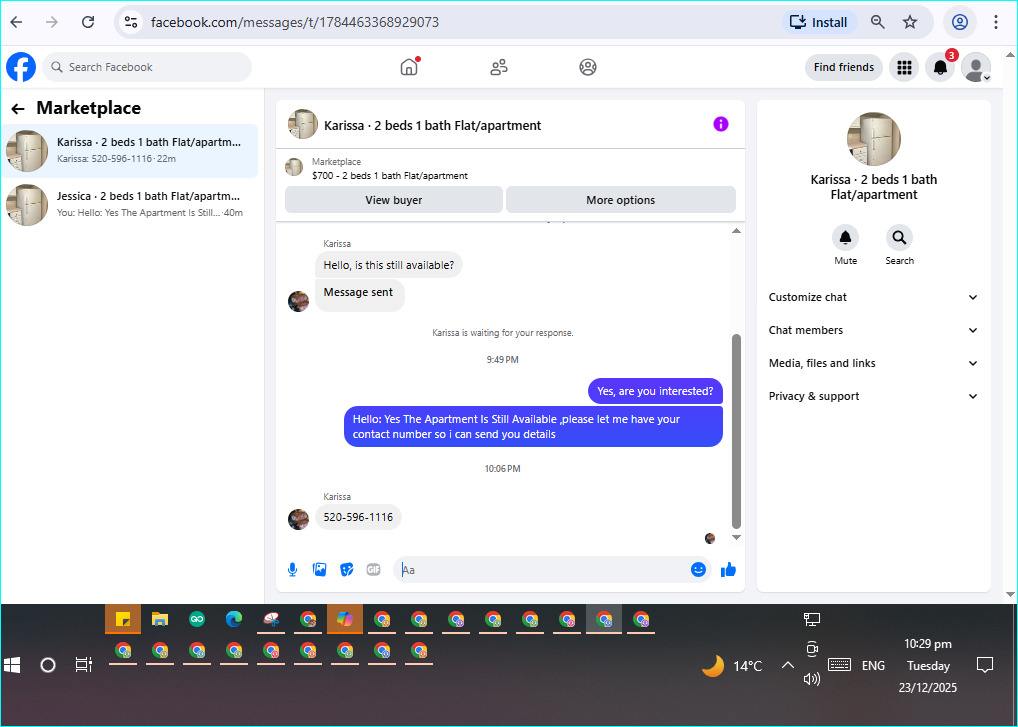Open the Notifications bell with badge 3
The width and height of the screenshot is (1018, 727).
[940, 67]
